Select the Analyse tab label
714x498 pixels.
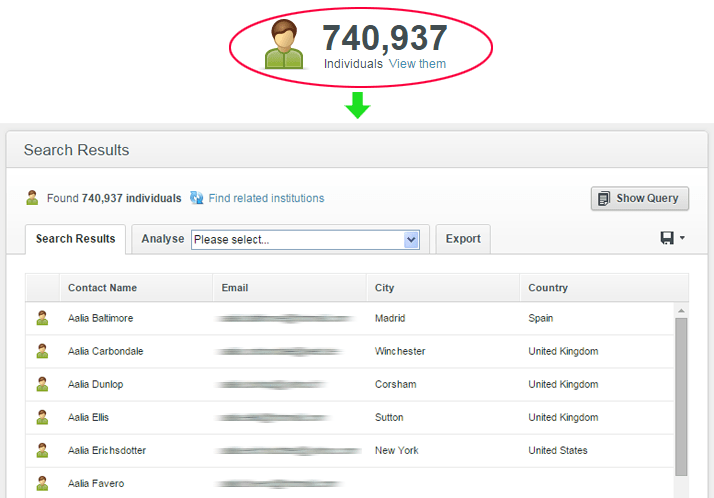pos(162,239)
